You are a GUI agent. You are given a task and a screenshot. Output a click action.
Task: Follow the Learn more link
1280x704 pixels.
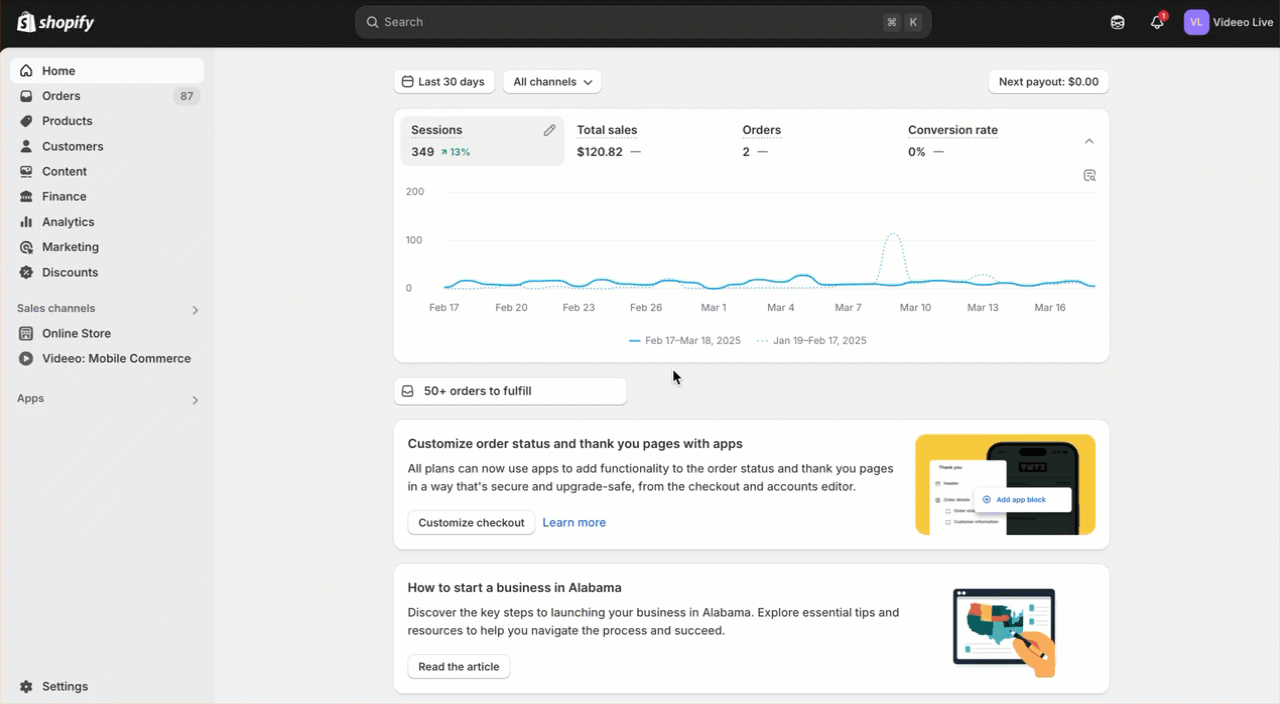(574, 523)
